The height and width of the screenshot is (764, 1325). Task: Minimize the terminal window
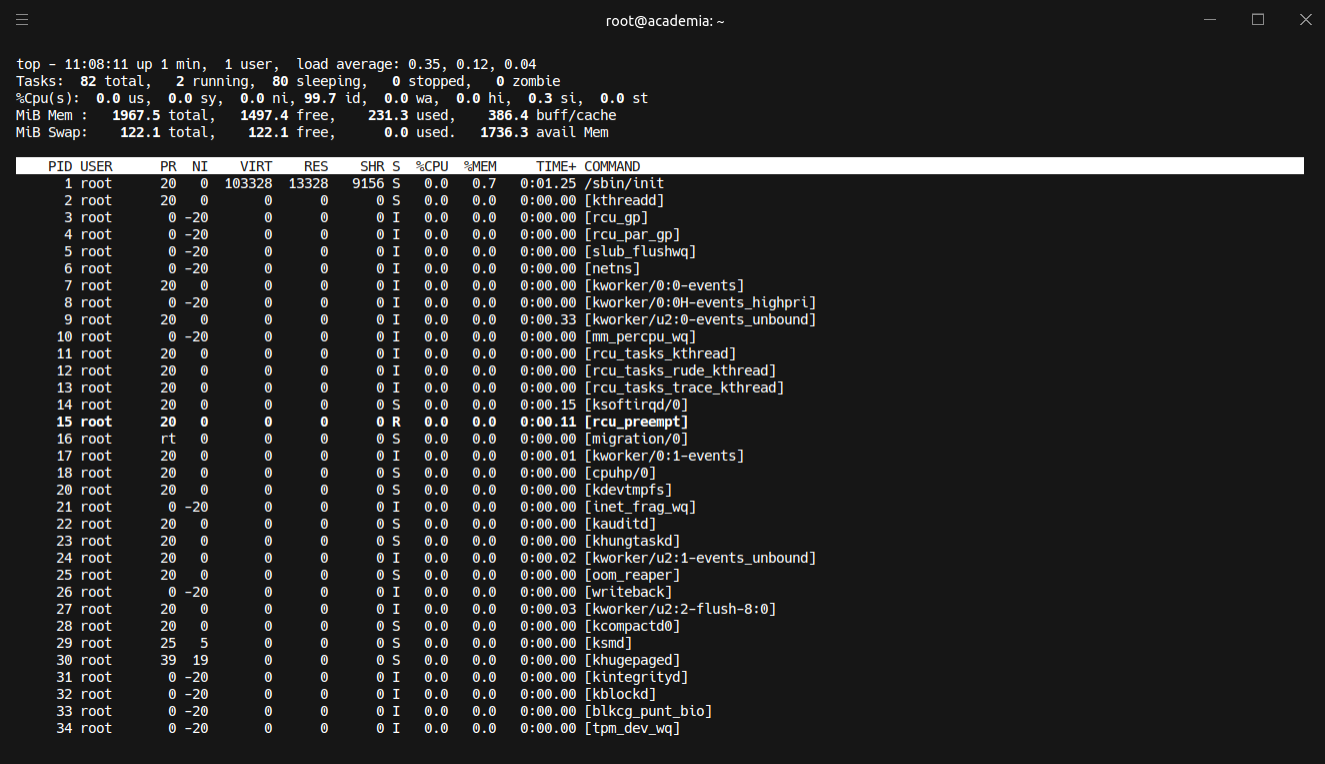coord(1211,20)
